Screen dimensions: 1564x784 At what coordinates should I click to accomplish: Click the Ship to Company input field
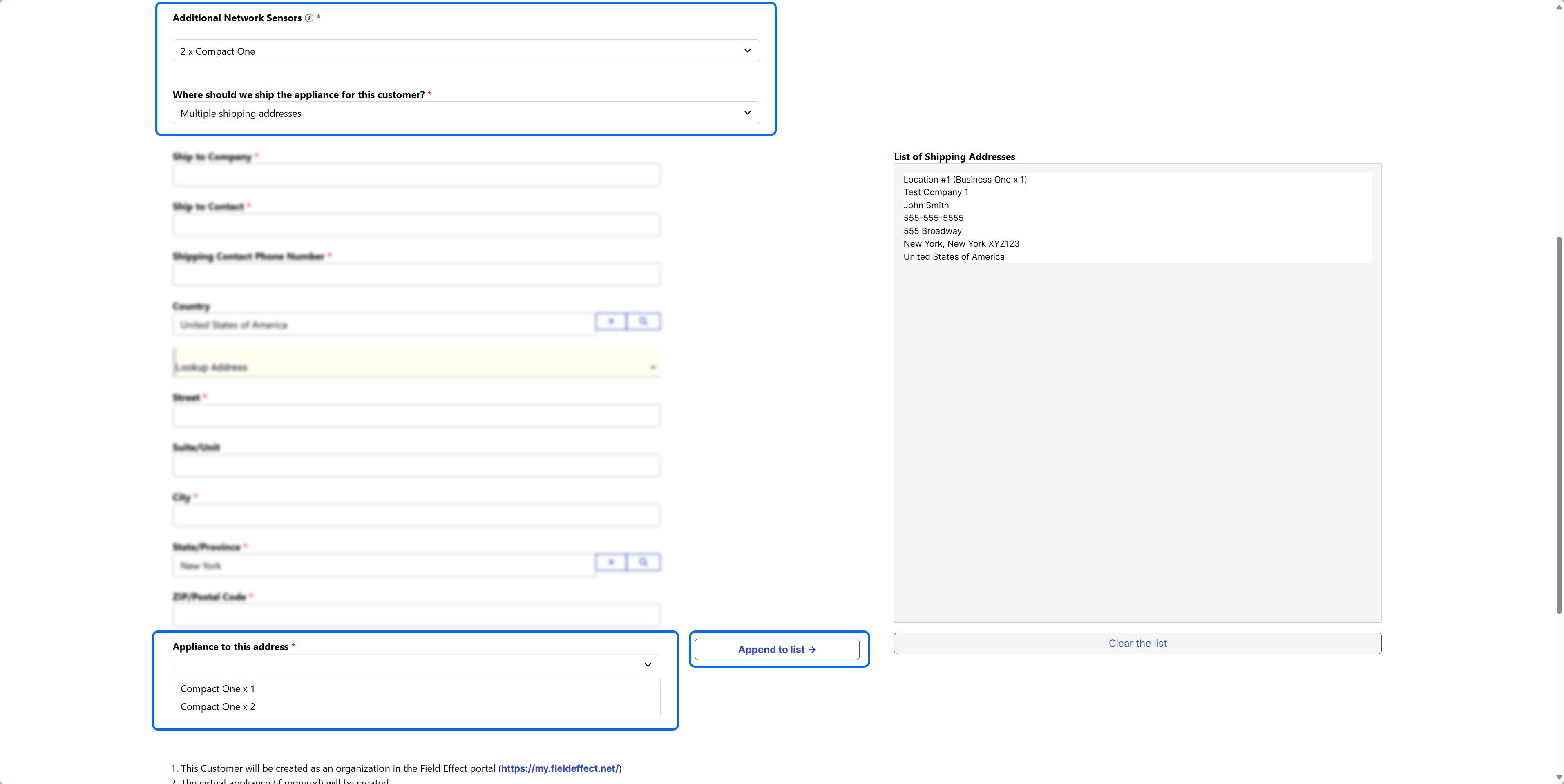pos(416,175)
